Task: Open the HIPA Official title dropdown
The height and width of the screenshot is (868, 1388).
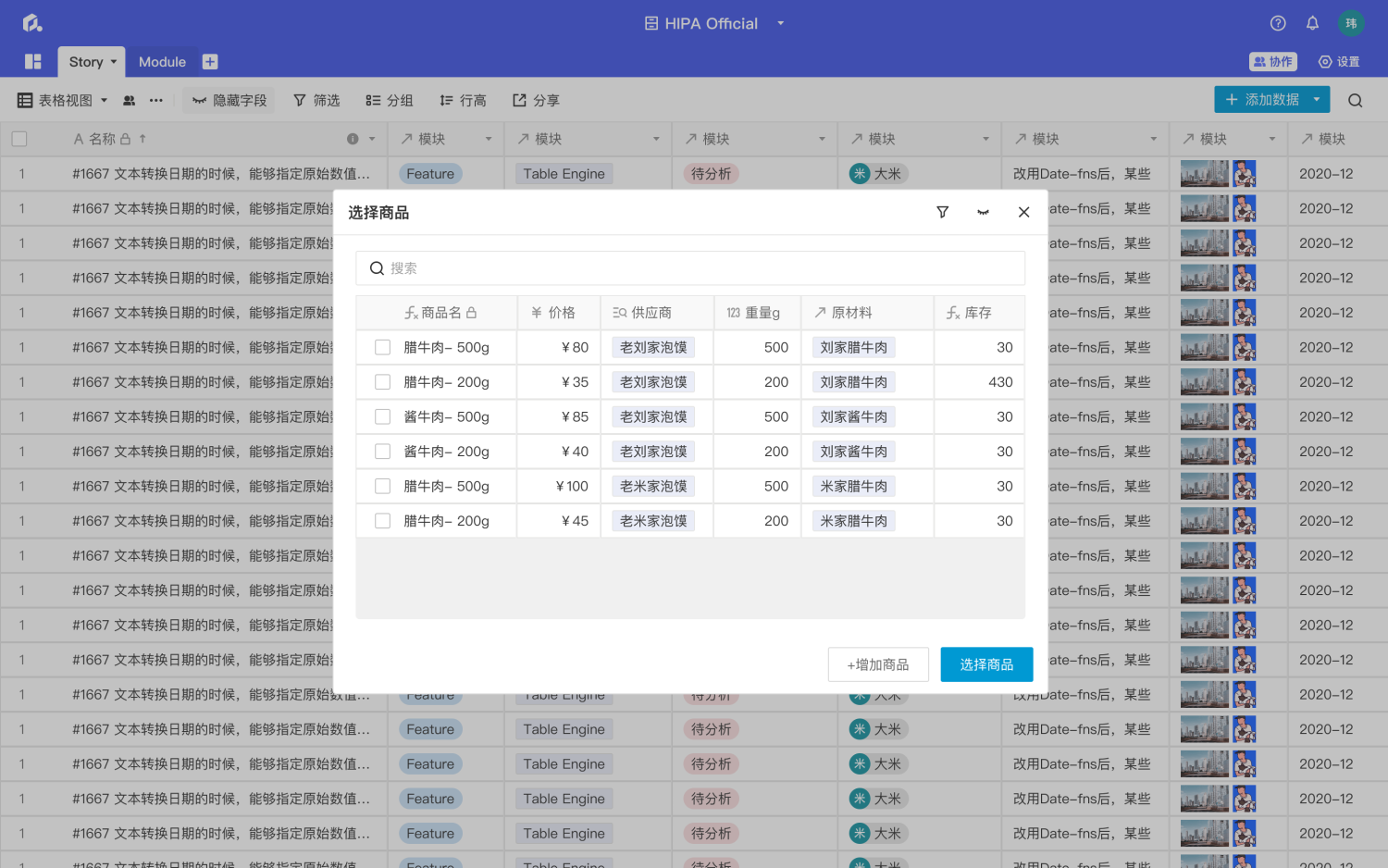Action: click(781, 23)
